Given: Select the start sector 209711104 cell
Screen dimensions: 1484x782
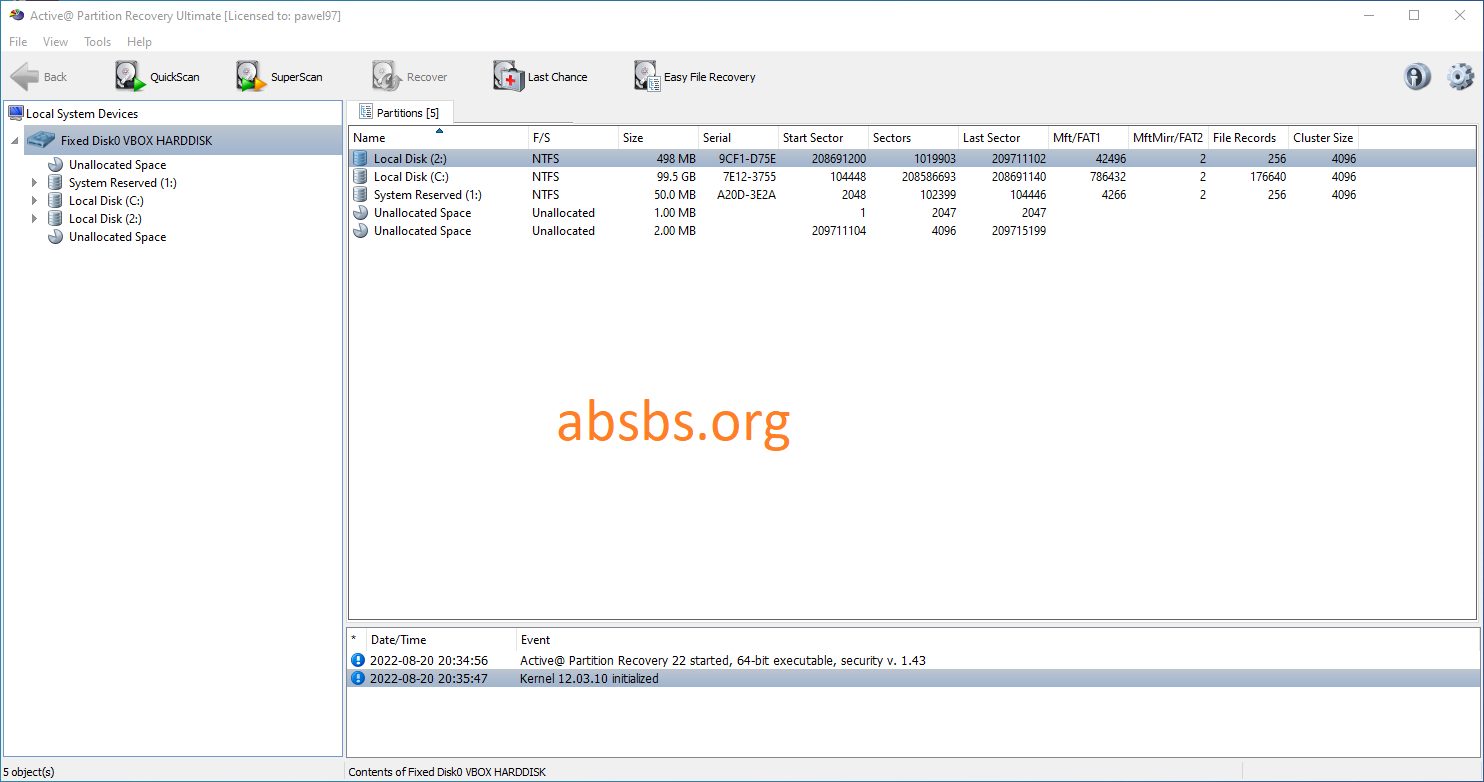Looking at the screenshot, I should pyautogui.click(x=839, y=231).
